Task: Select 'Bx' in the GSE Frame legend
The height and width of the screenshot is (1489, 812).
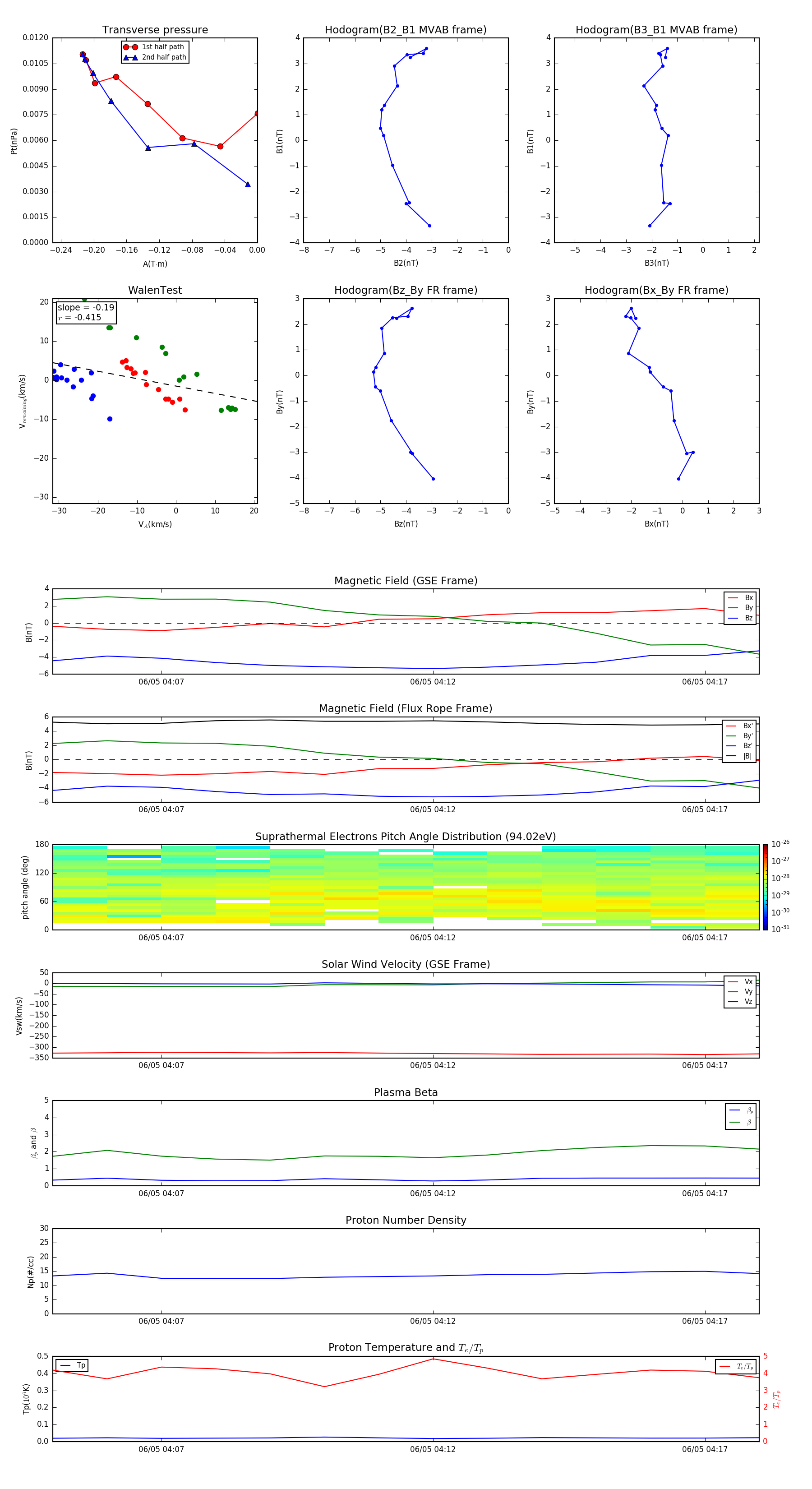Action: [740, 598]
